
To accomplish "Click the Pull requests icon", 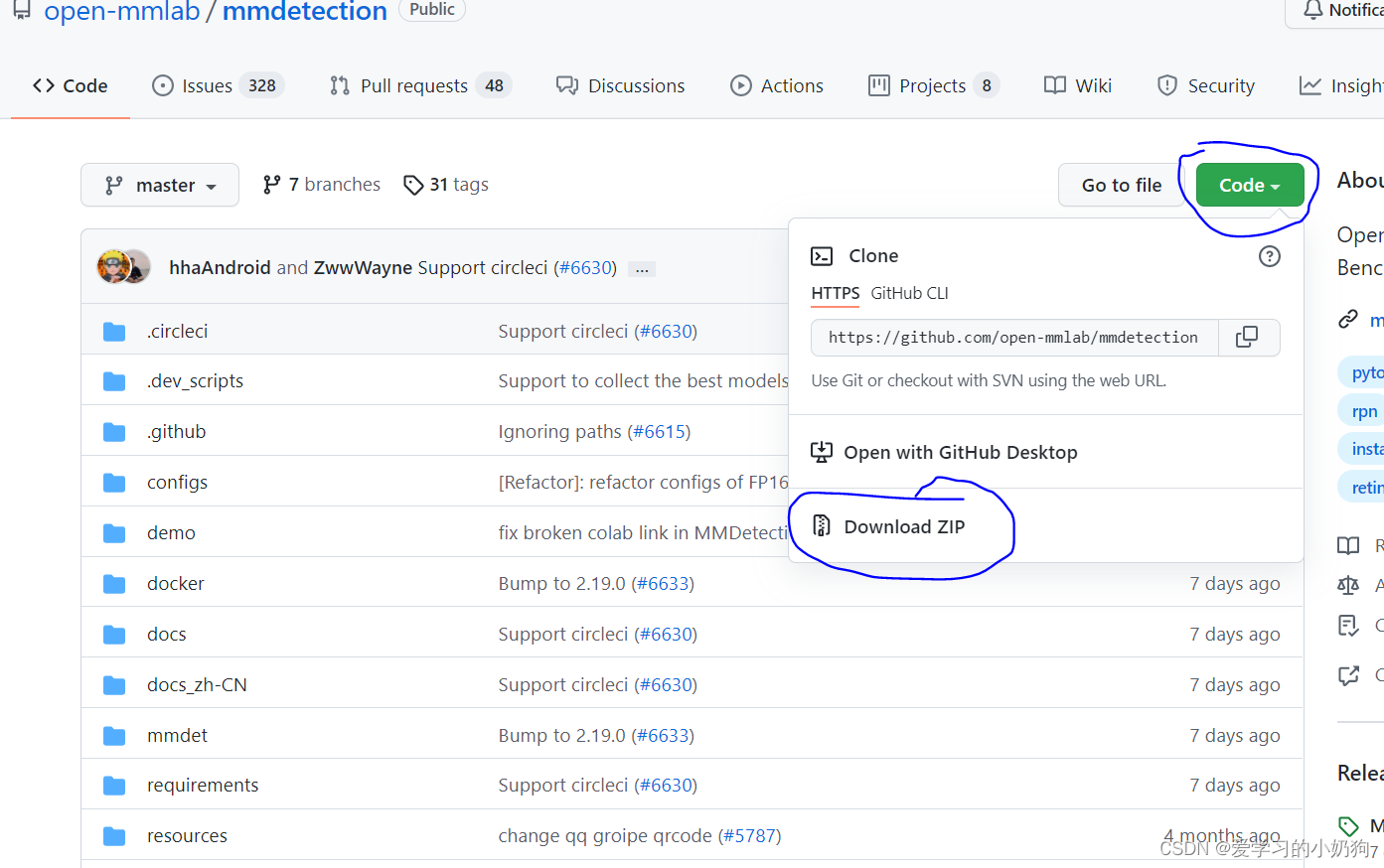I will click(340, 86).
